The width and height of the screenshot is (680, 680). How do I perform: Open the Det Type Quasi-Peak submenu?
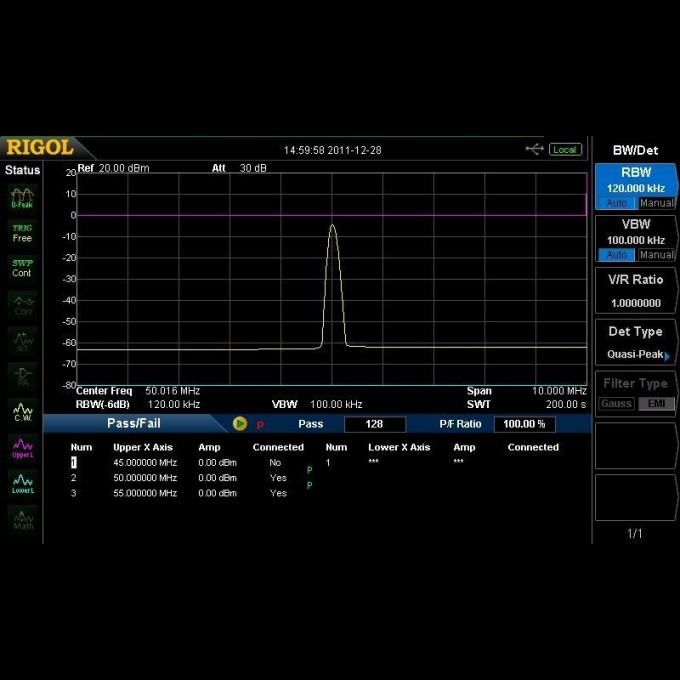pyautogui.click(x=636, y=343)
